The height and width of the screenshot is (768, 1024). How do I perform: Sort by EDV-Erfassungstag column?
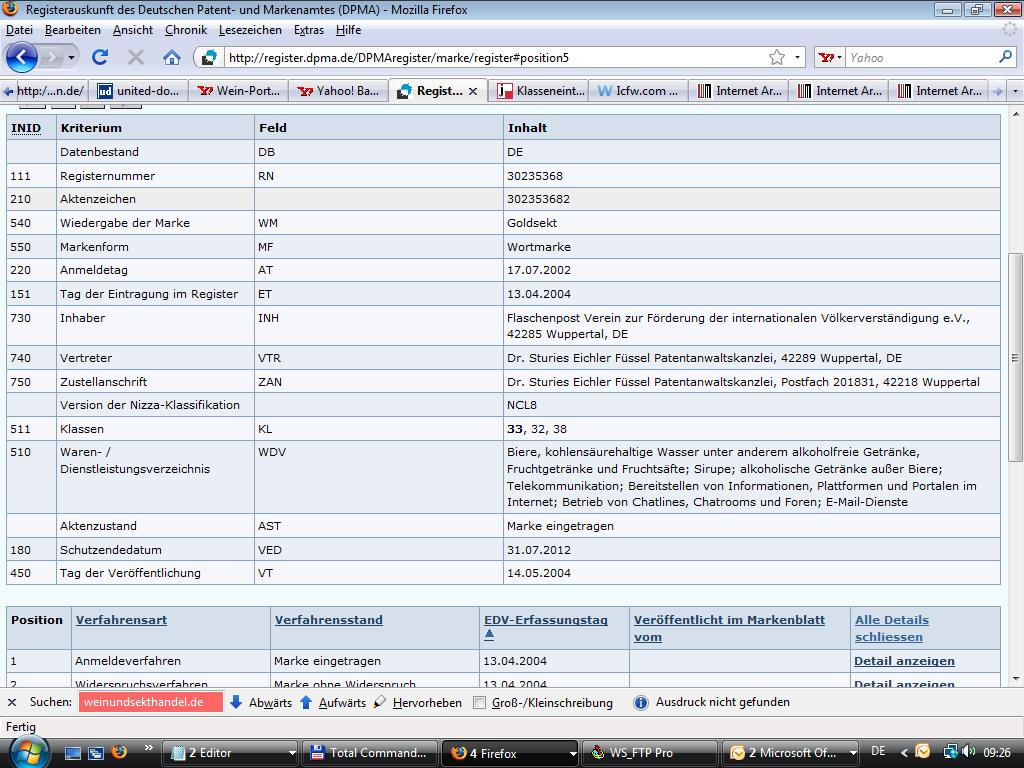click(545, 620)
